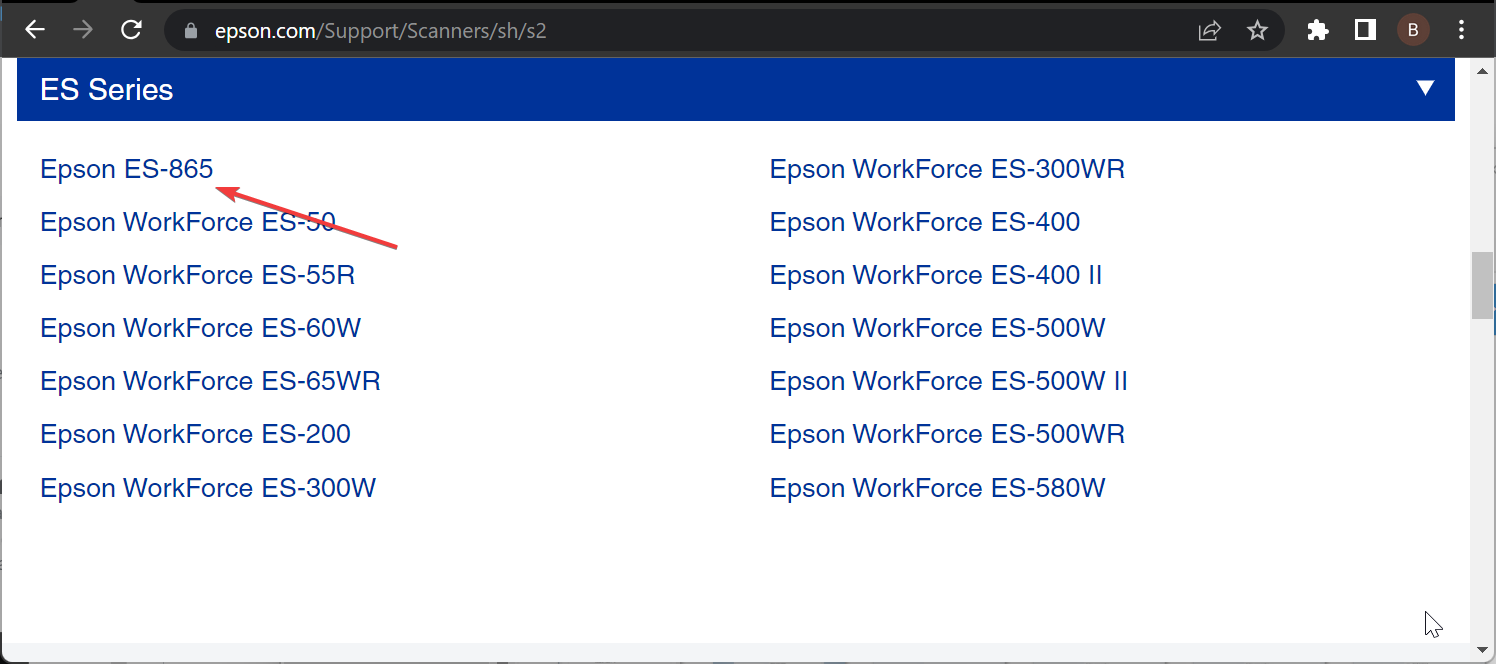Select the Epson WorkForce ES-400 link
Viewport: 1496px width, 664px height.
(x=925, y=222)
